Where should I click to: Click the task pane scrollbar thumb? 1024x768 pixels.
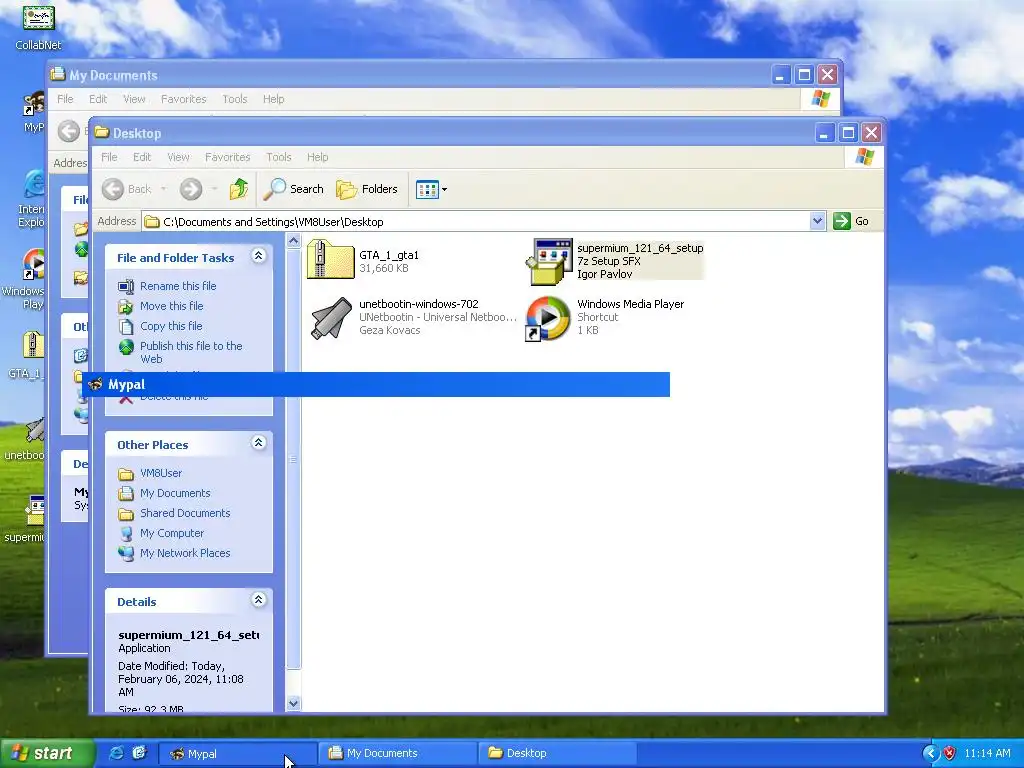click(x=293, y=459)
